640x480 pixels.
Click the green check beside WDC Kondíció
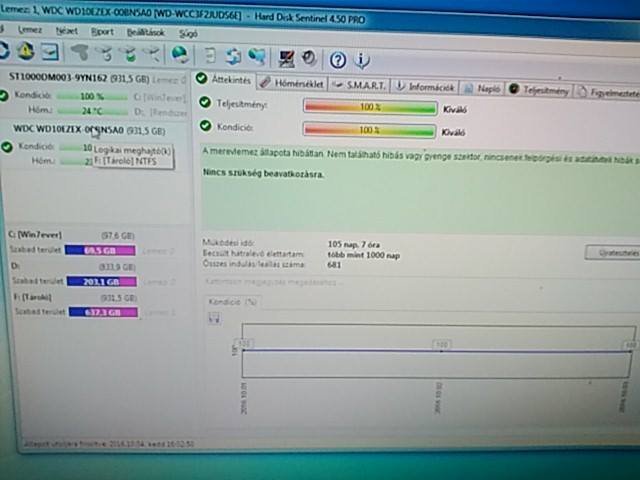coord(7,147)
